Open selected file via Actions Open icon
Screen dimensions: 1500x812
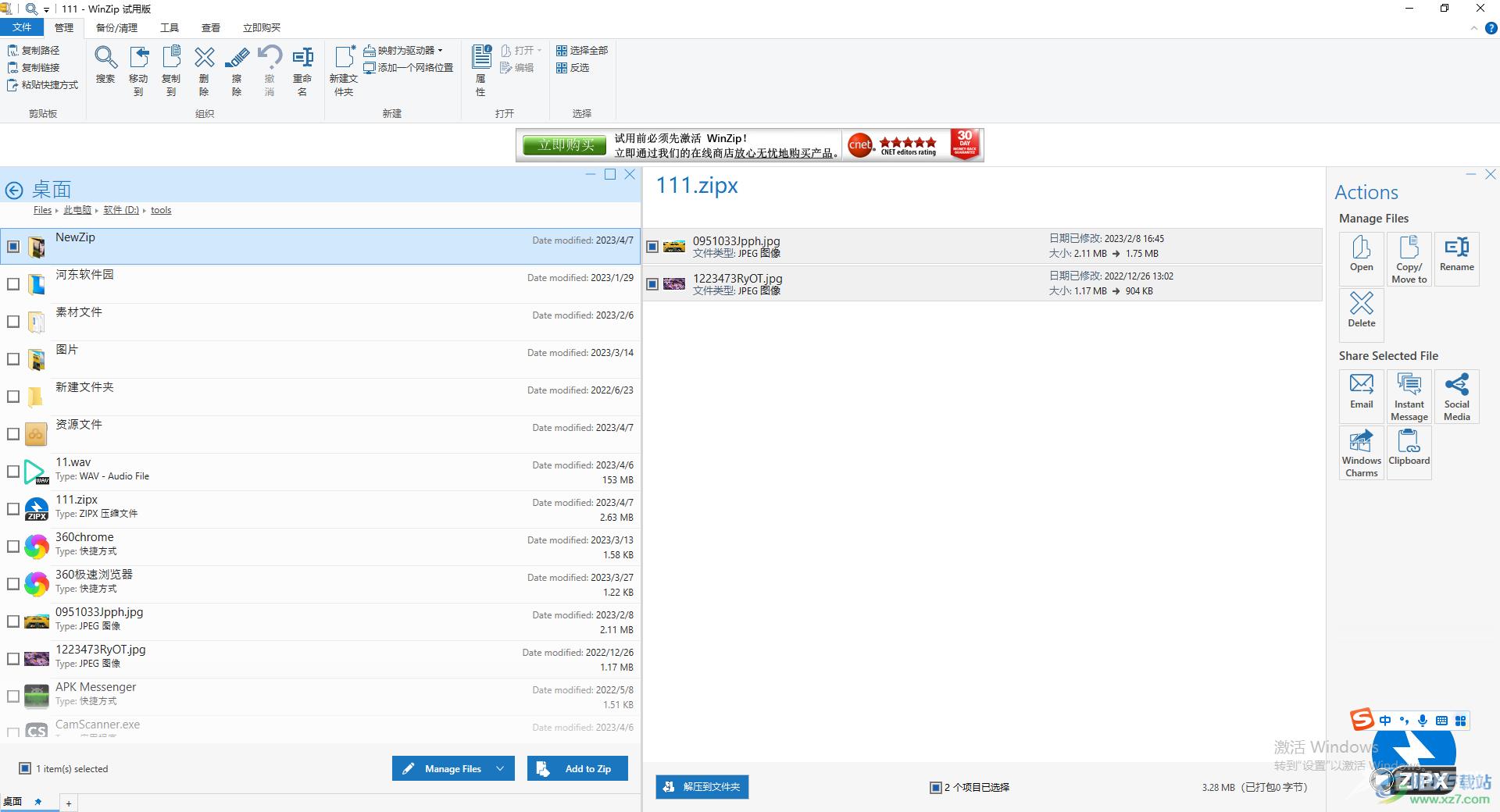coord(1362,258)
